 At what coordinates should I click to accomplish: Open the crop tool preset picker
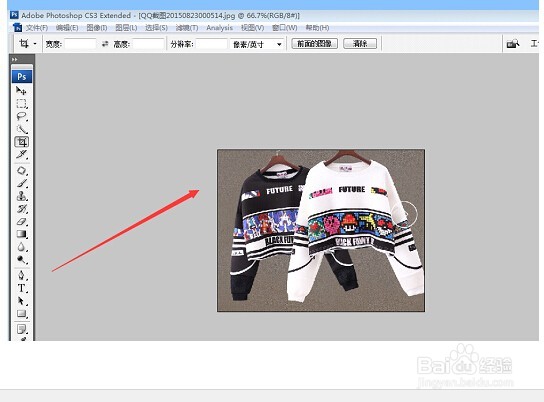click(x=35, y=44)
